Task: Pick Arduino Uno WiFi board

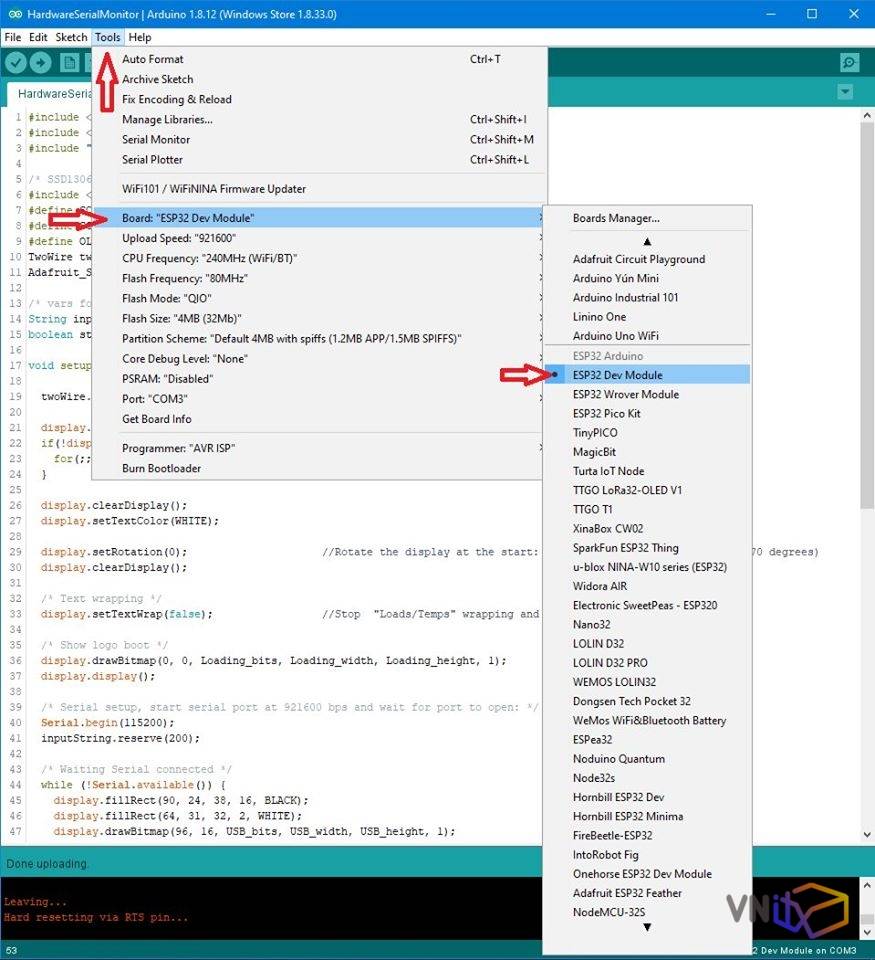Action: click(615, 336)
